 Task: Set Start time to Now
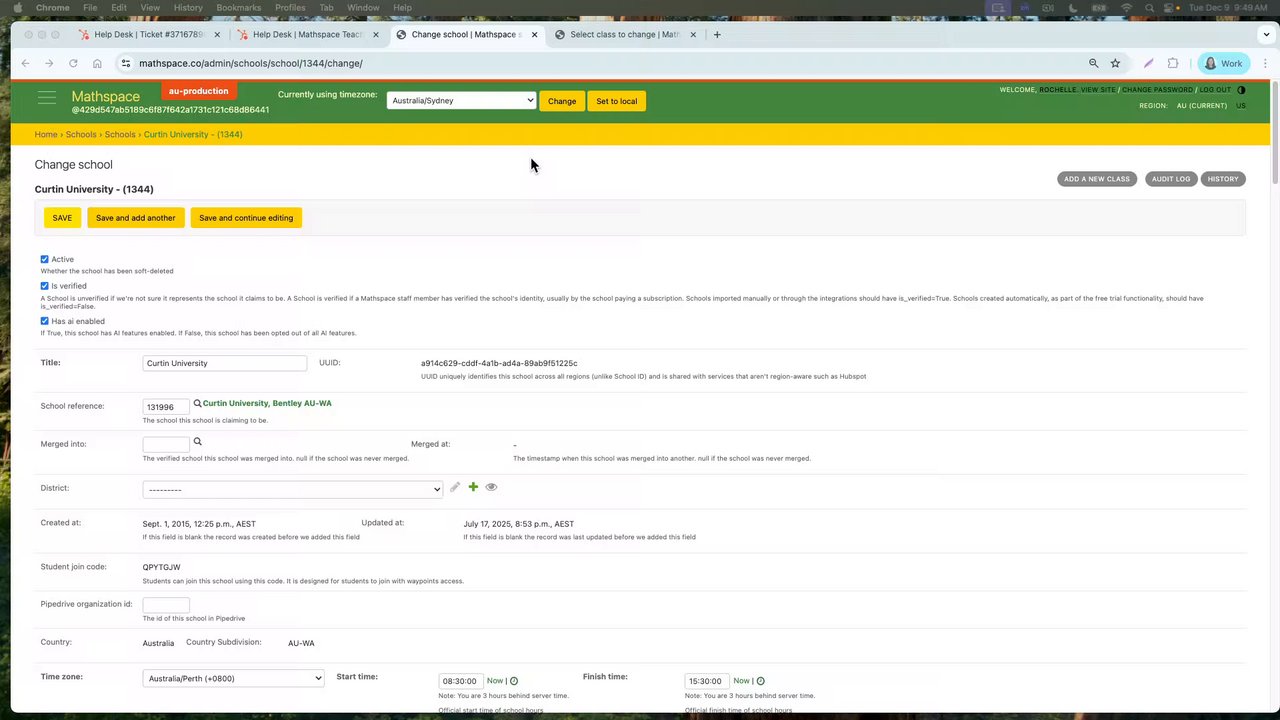pyautogui.click(x=495, y=681)
